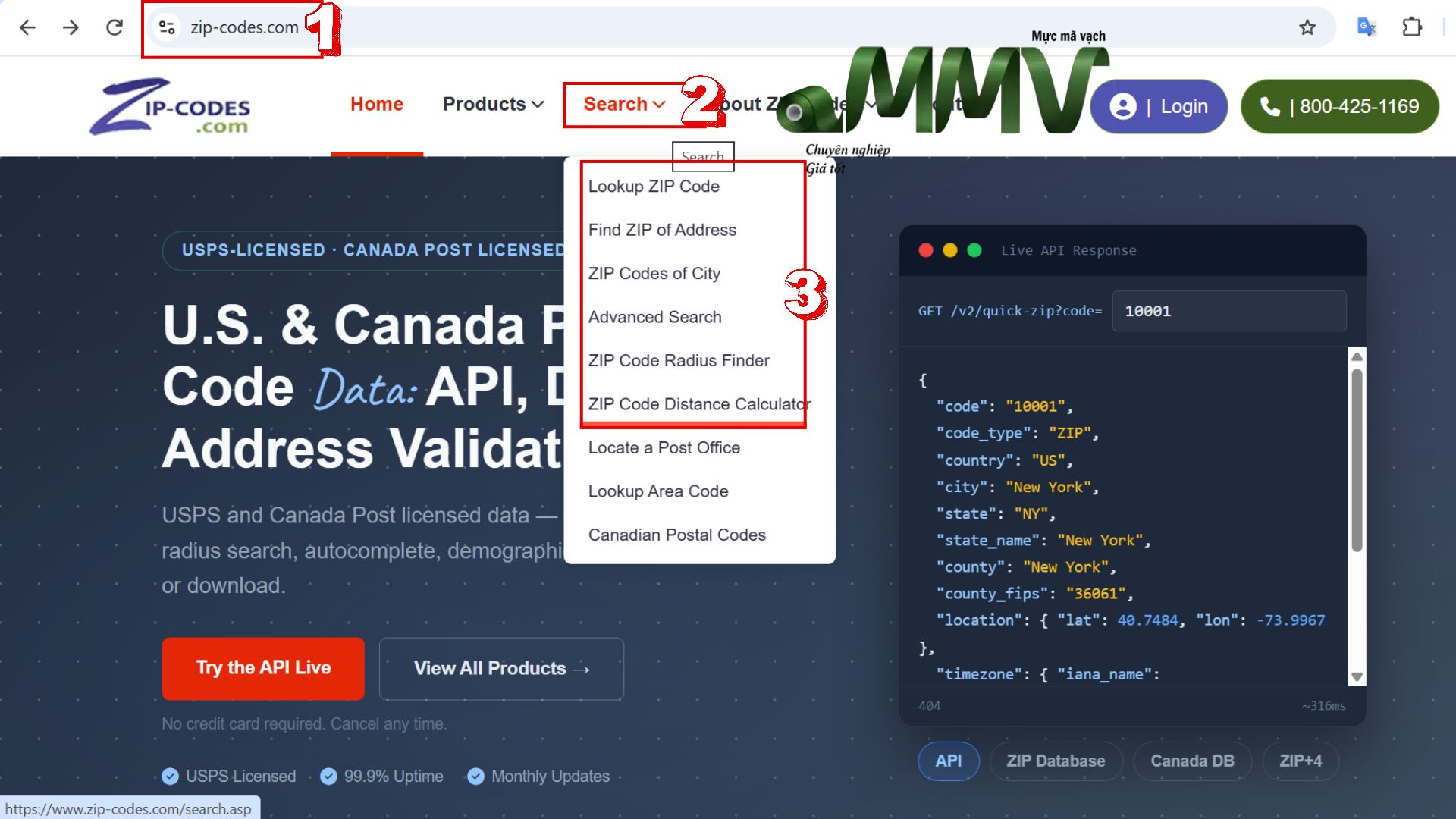Click the "county_fips": "36061" line
Viewport: 1456px width, 819px height.
(1035, 594)
